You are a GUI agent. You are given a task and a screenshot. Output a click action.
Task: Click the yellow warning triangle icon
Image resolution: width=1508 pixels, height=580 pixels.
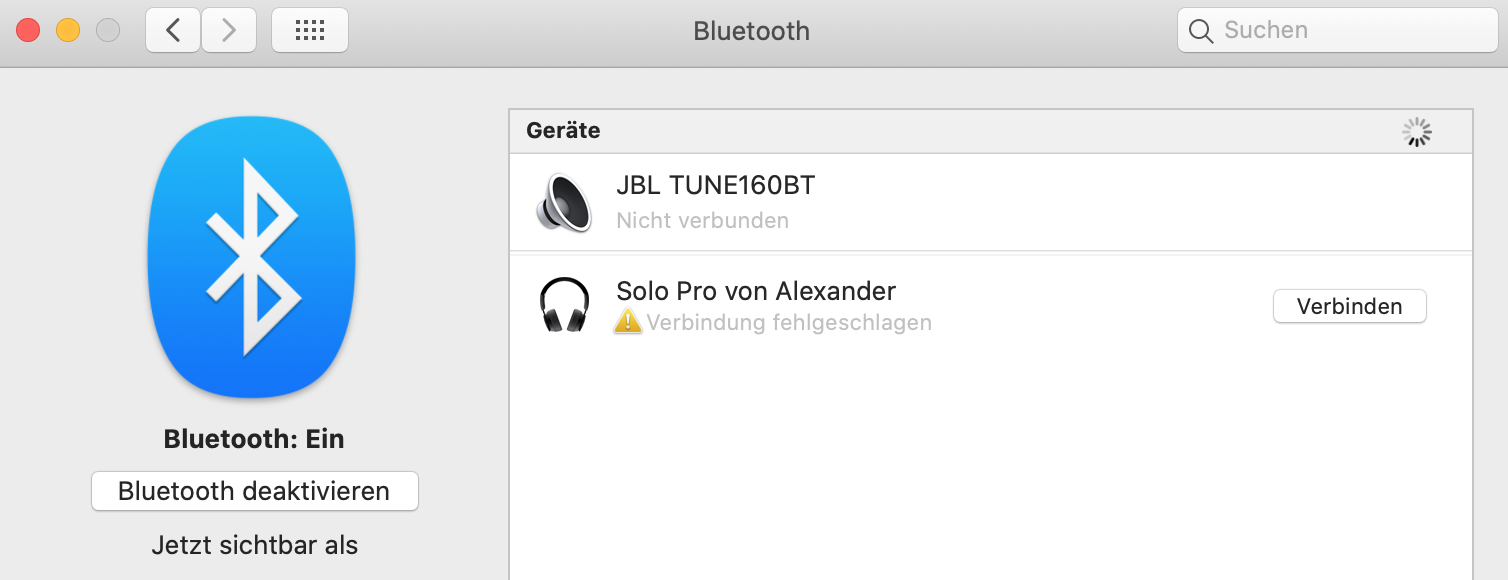628,321
